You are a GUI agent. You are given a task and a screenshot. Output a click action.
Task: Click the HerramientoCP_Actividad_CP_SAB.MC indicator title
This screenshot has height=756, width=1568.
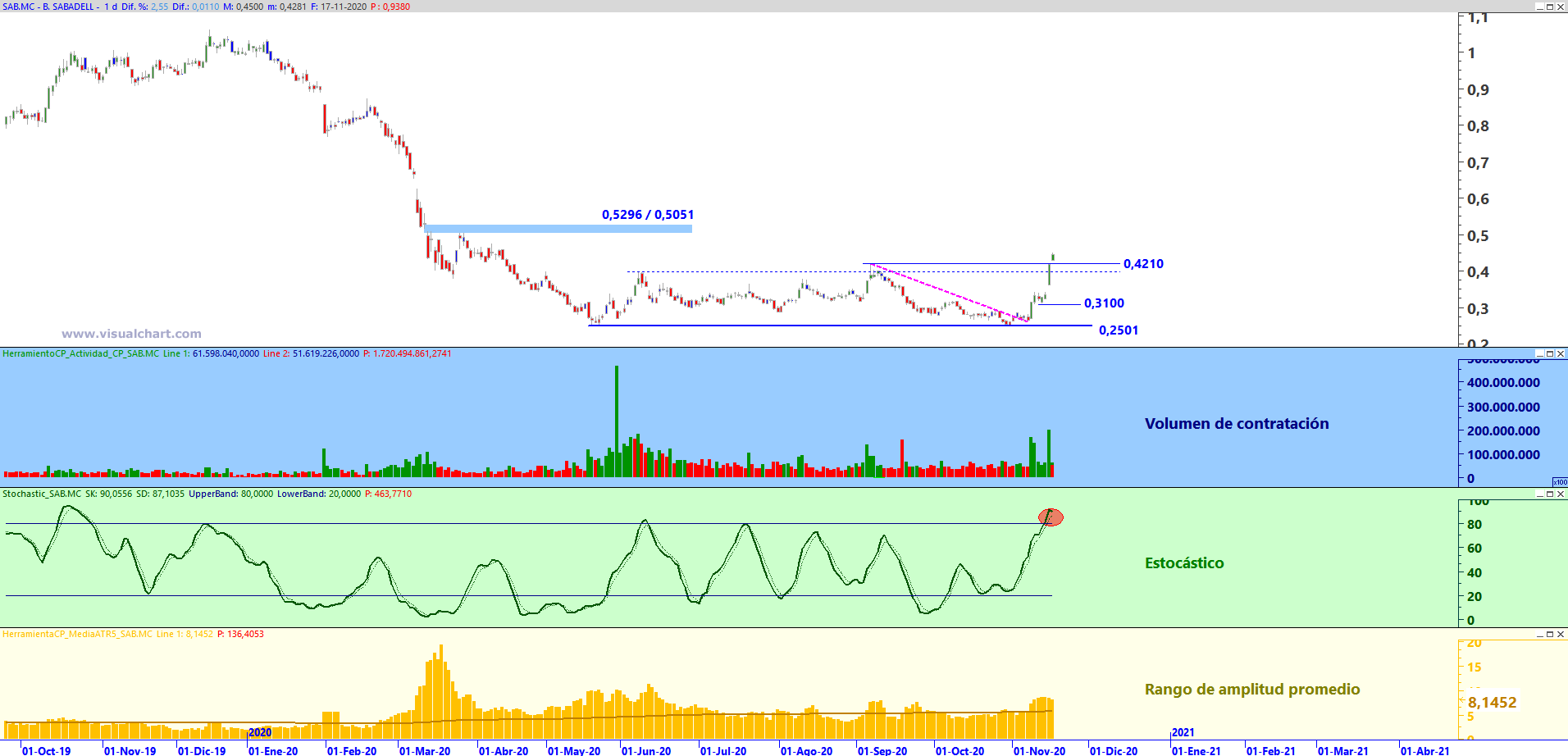tap(81, 353)
